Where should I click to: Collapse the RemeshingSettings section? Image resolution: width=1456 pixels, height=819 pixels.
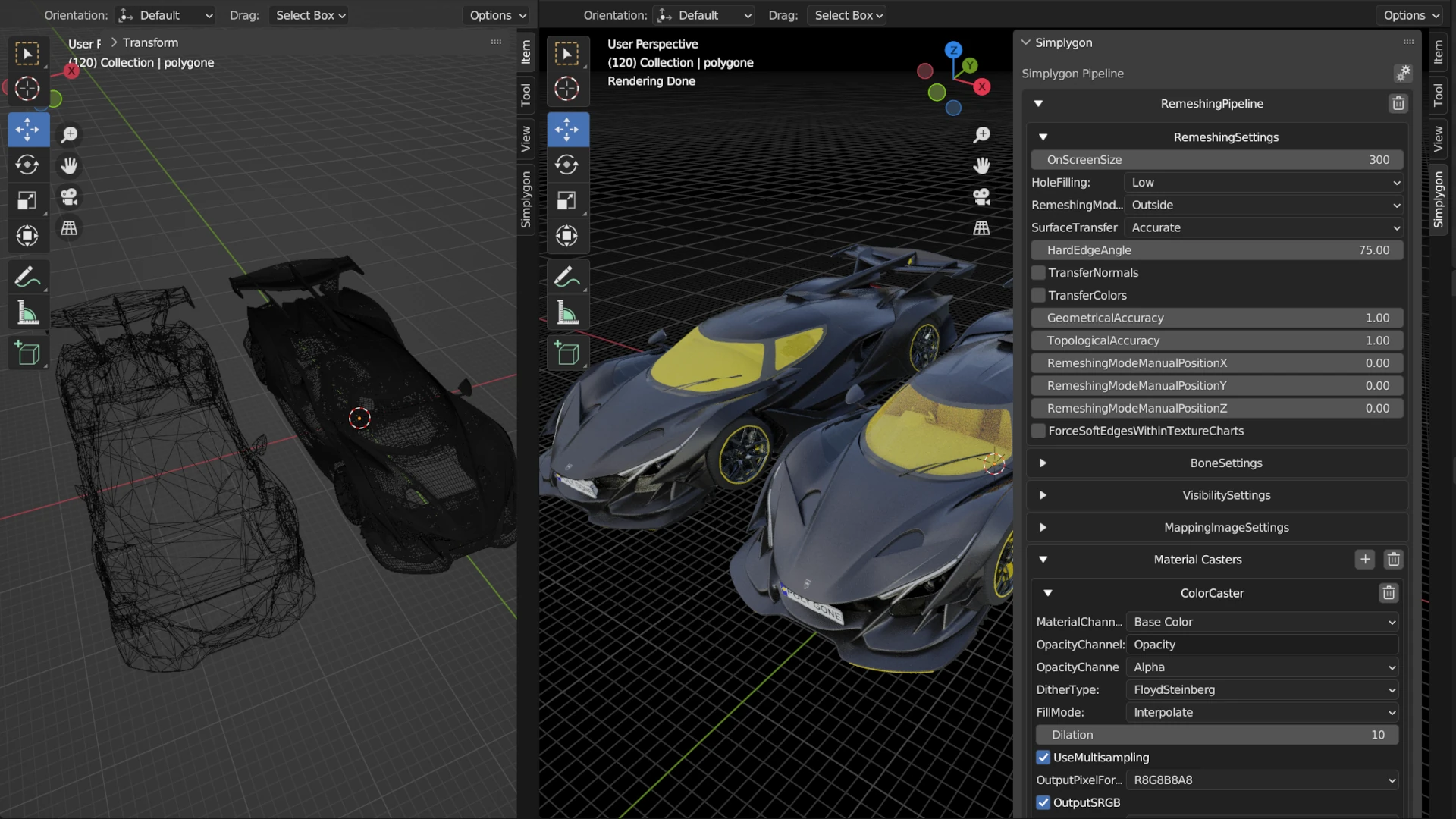1043,137
